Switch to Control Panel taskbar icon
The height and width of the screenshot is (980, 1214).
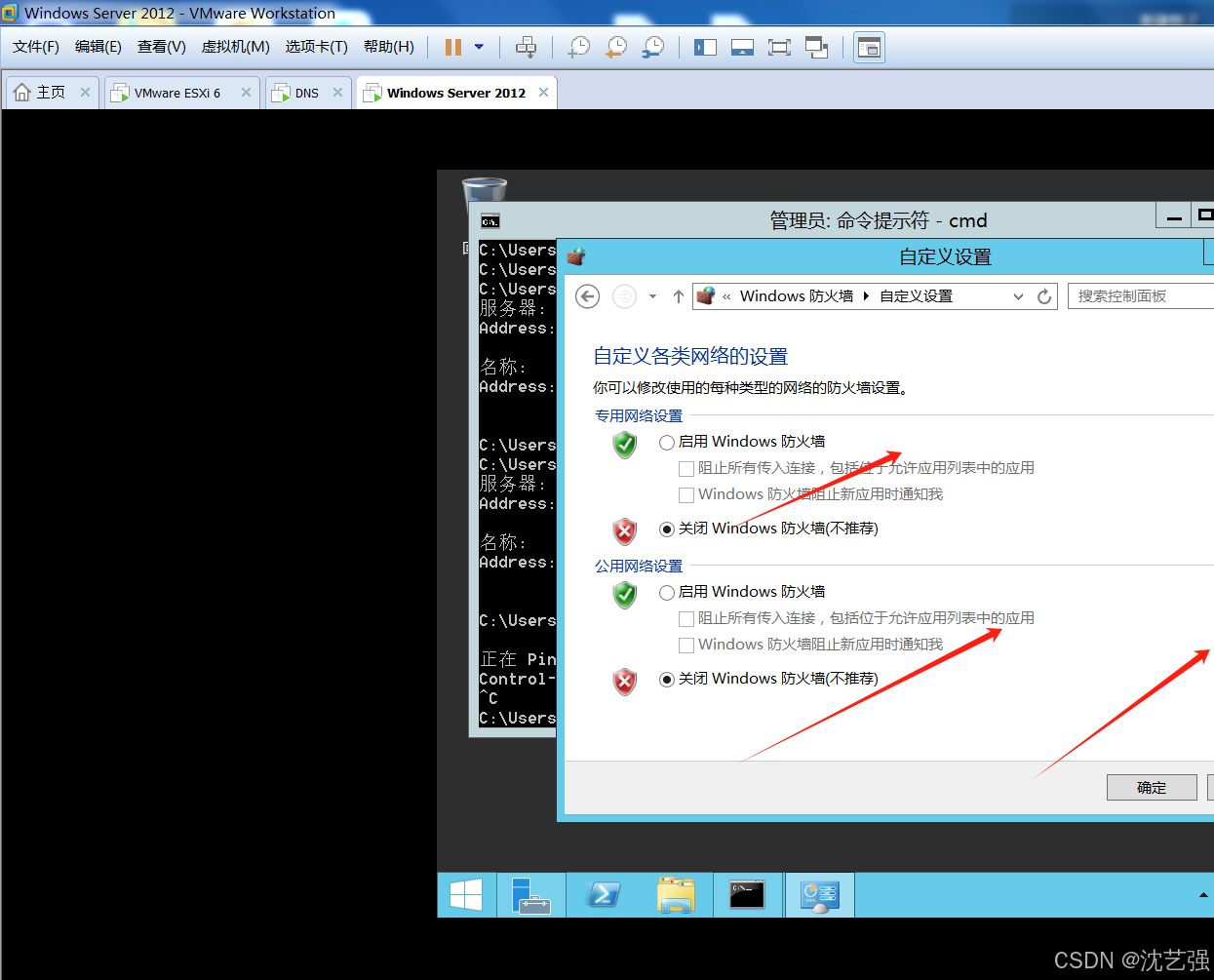(820, 895)
